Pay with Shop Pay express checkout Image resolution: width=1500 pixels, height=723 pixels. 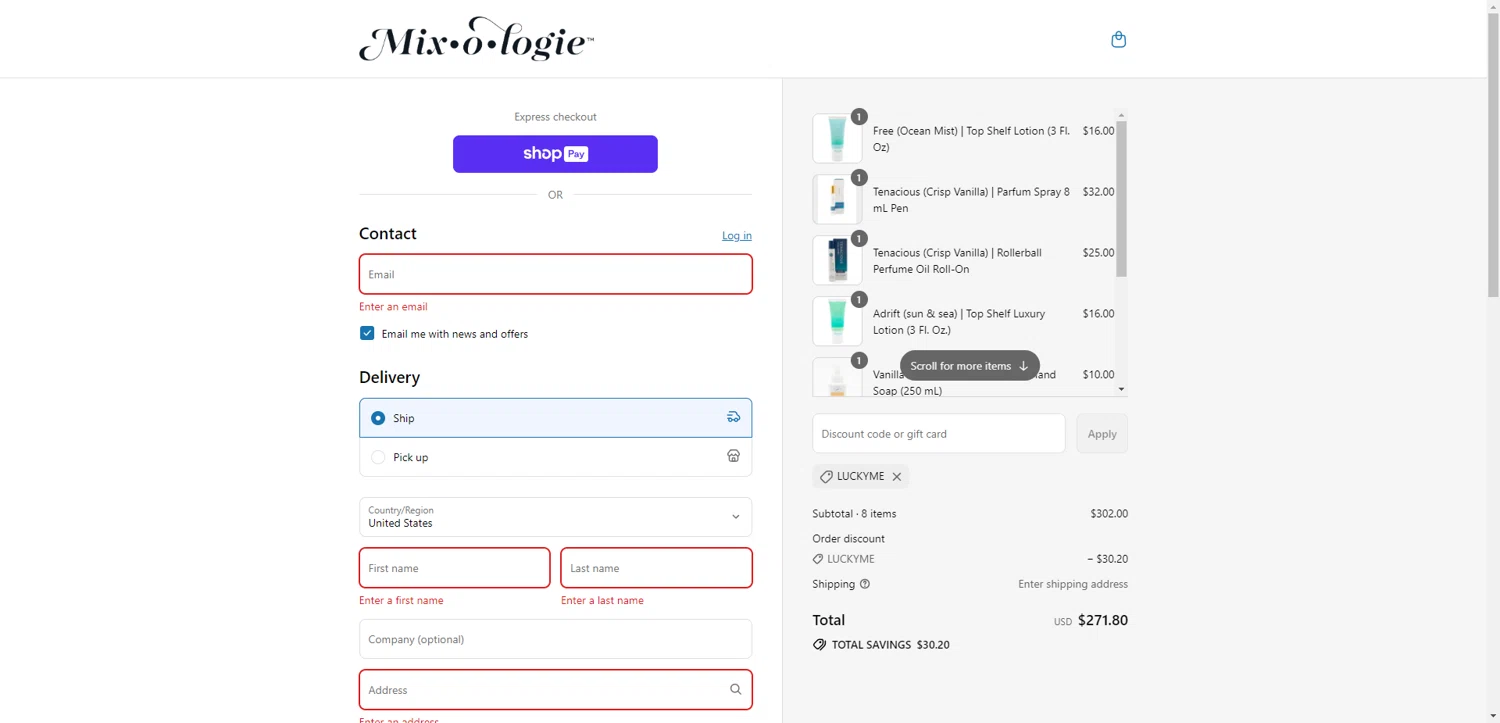coord(555,154)
